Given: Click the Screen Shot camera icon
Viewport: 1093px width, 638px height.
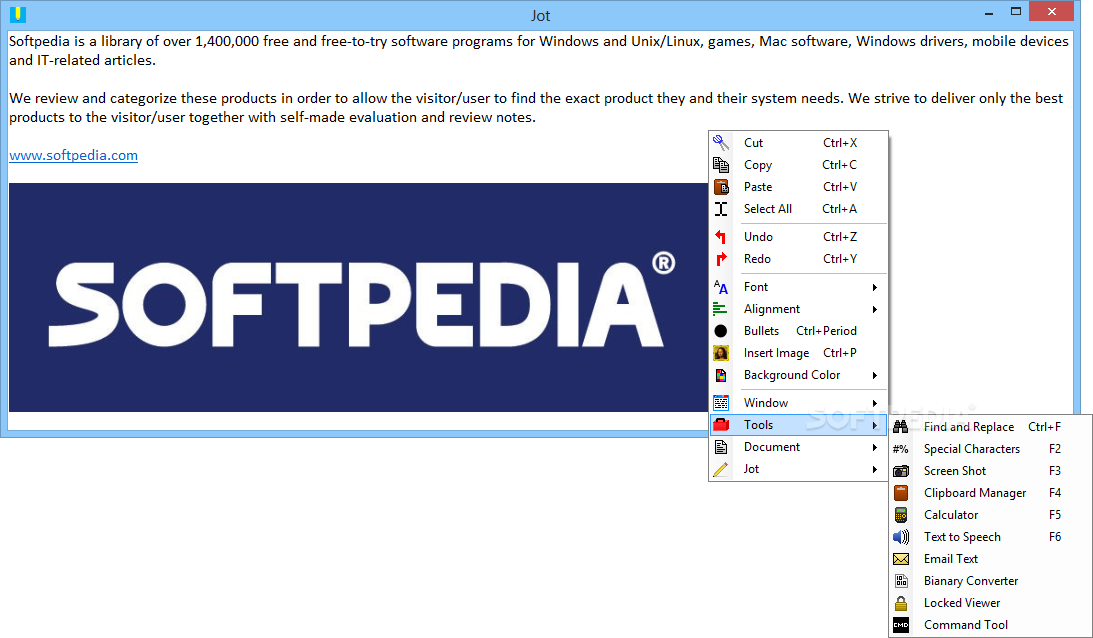Looking at the screenshot, I should [x=901, y=471].
